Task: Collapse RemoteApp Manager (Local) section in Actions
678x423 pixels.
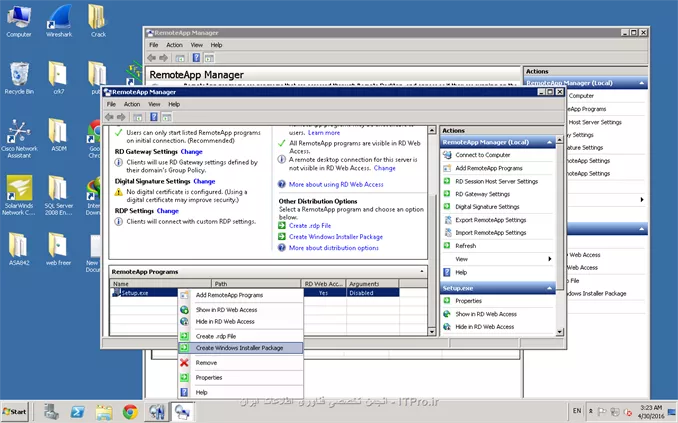Action: click(550, 142)
